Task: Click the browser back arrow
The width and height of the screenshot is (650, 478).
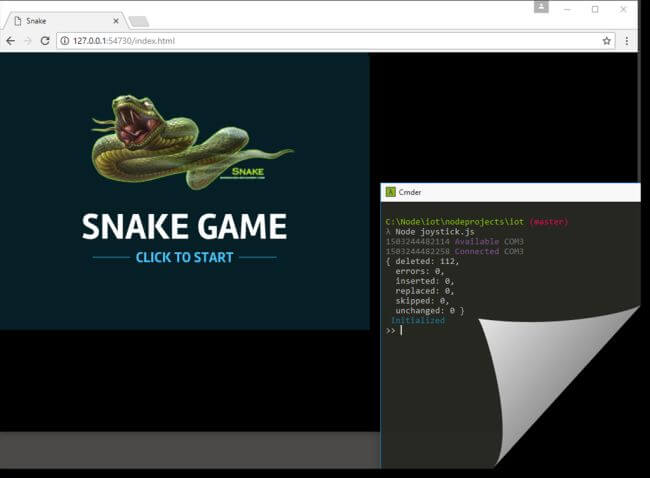Action: point(10,41)
